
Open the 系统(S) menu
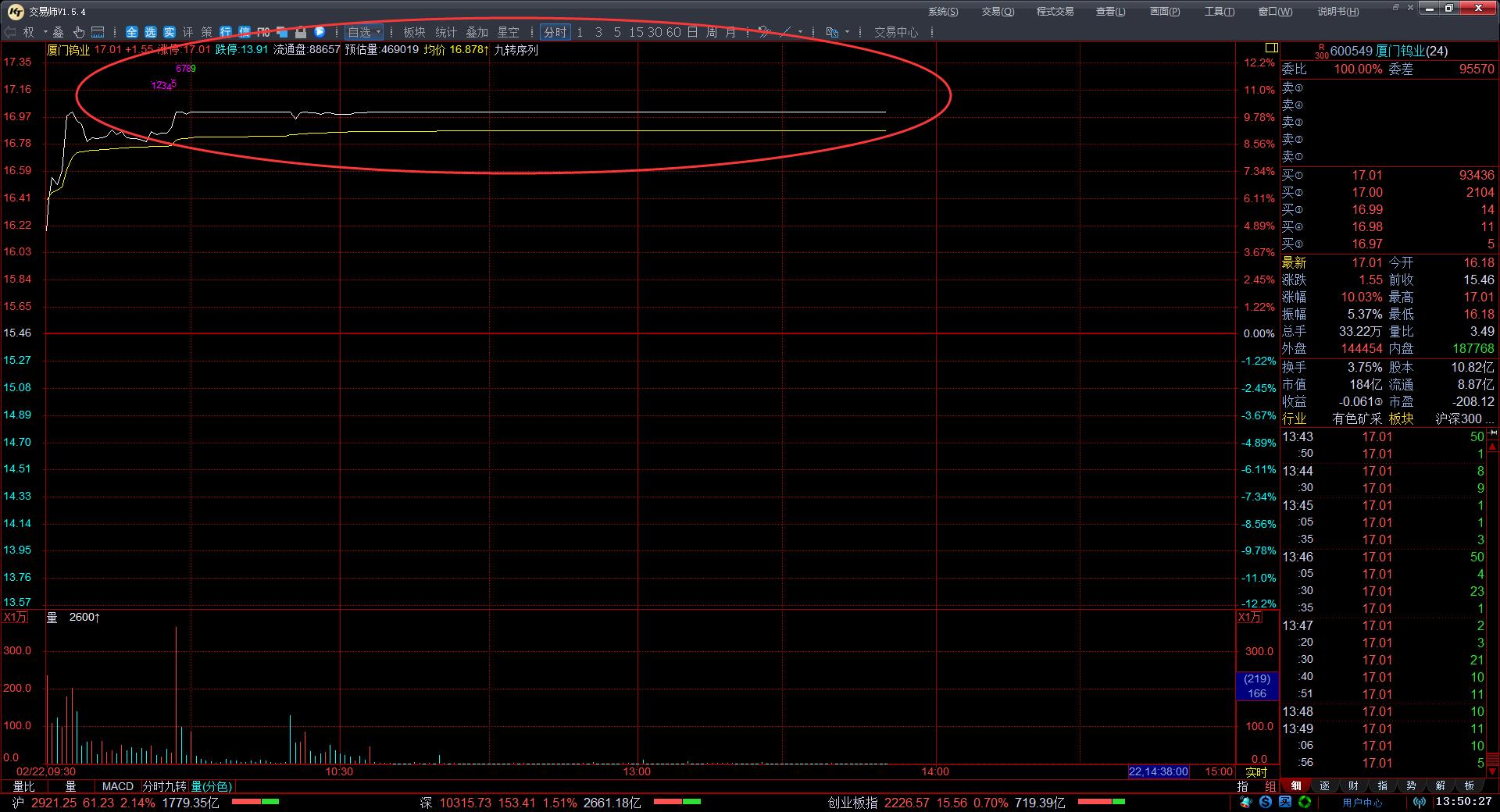[x=942, y=11]
